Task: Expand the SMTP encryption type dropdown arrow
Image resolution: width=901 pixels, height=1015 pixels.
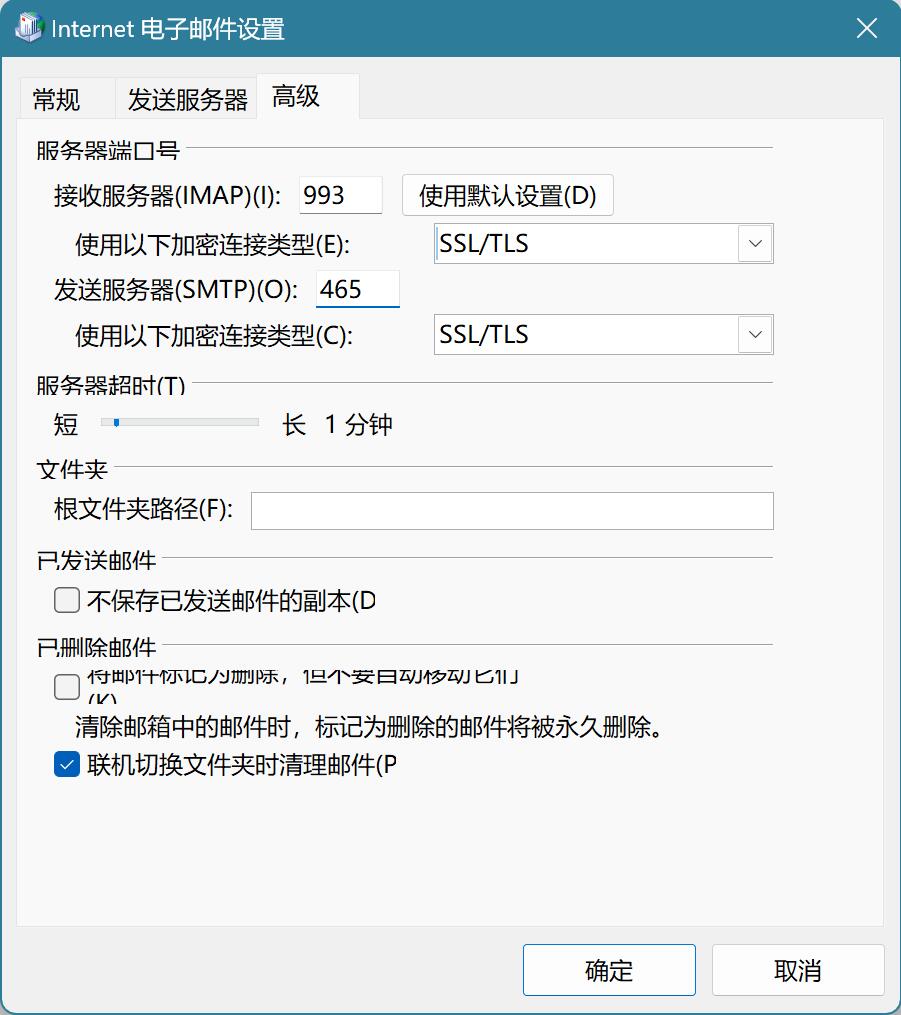Action: [755, 335]
